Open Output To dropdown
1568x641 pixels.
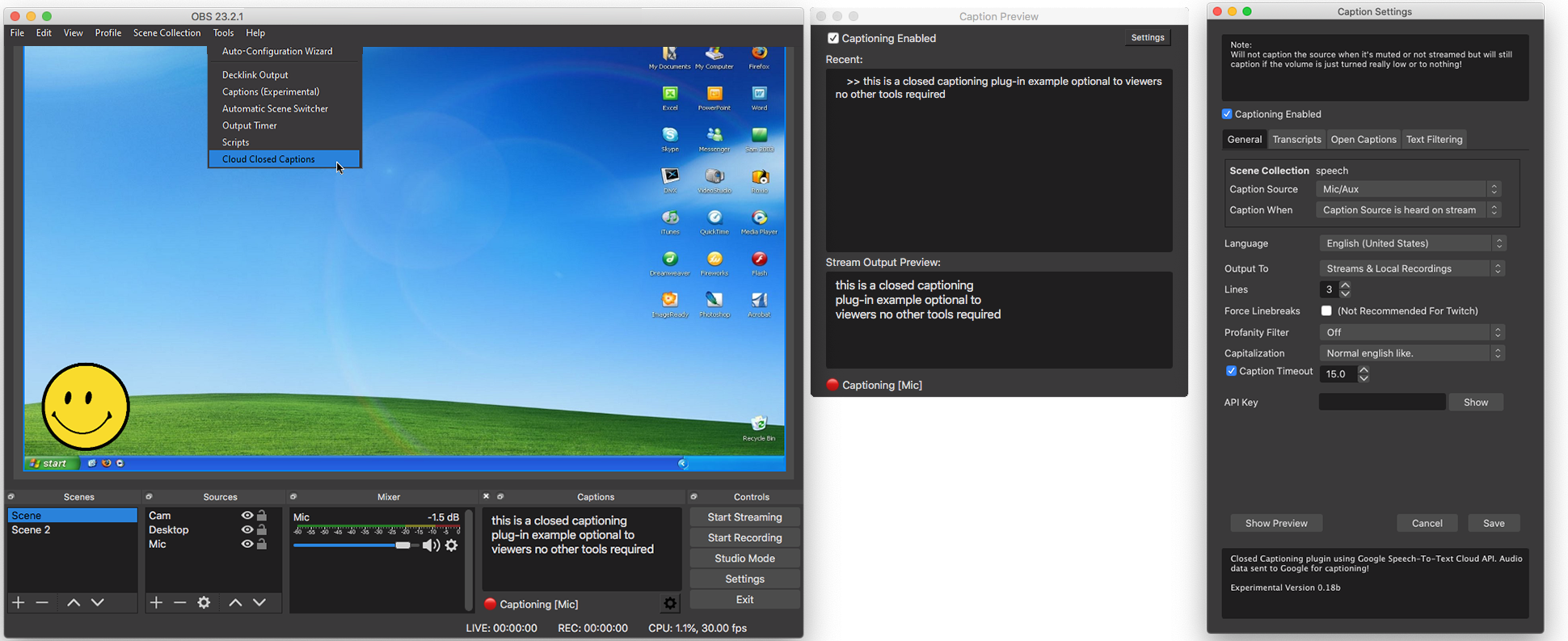pos(1412,268)
